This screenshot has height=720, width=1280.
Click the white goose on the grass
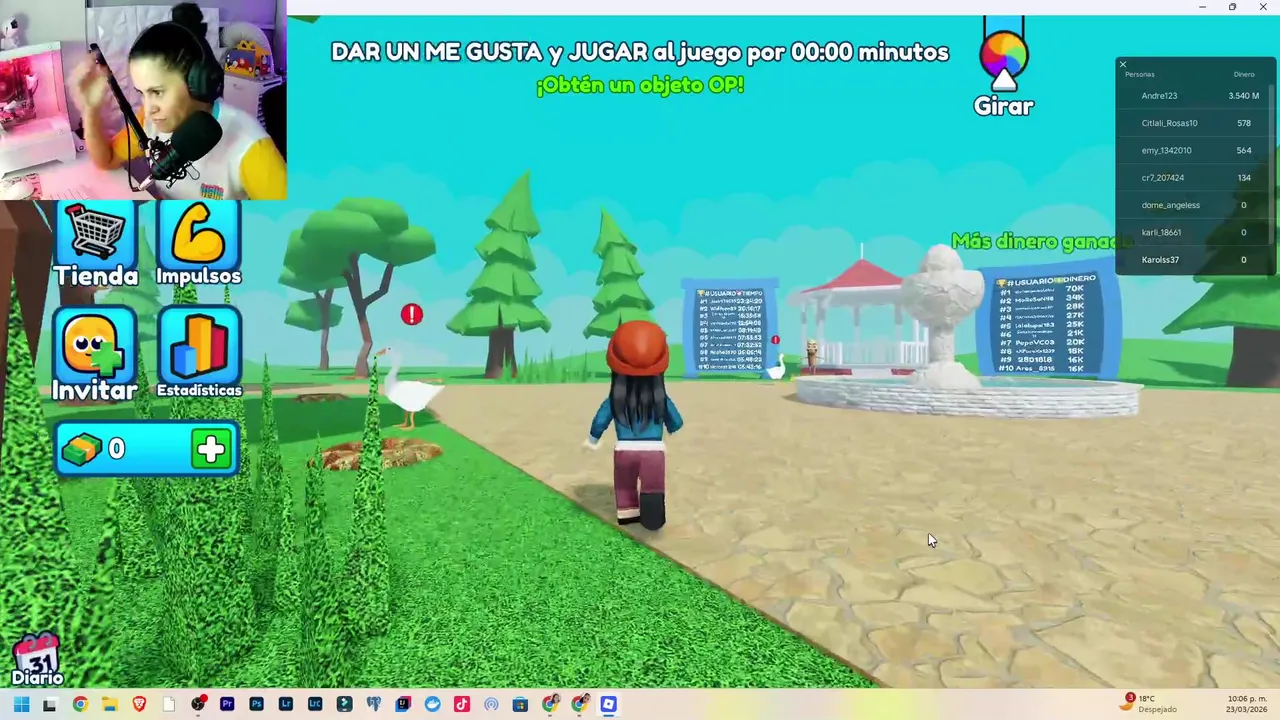coord(406,389)
